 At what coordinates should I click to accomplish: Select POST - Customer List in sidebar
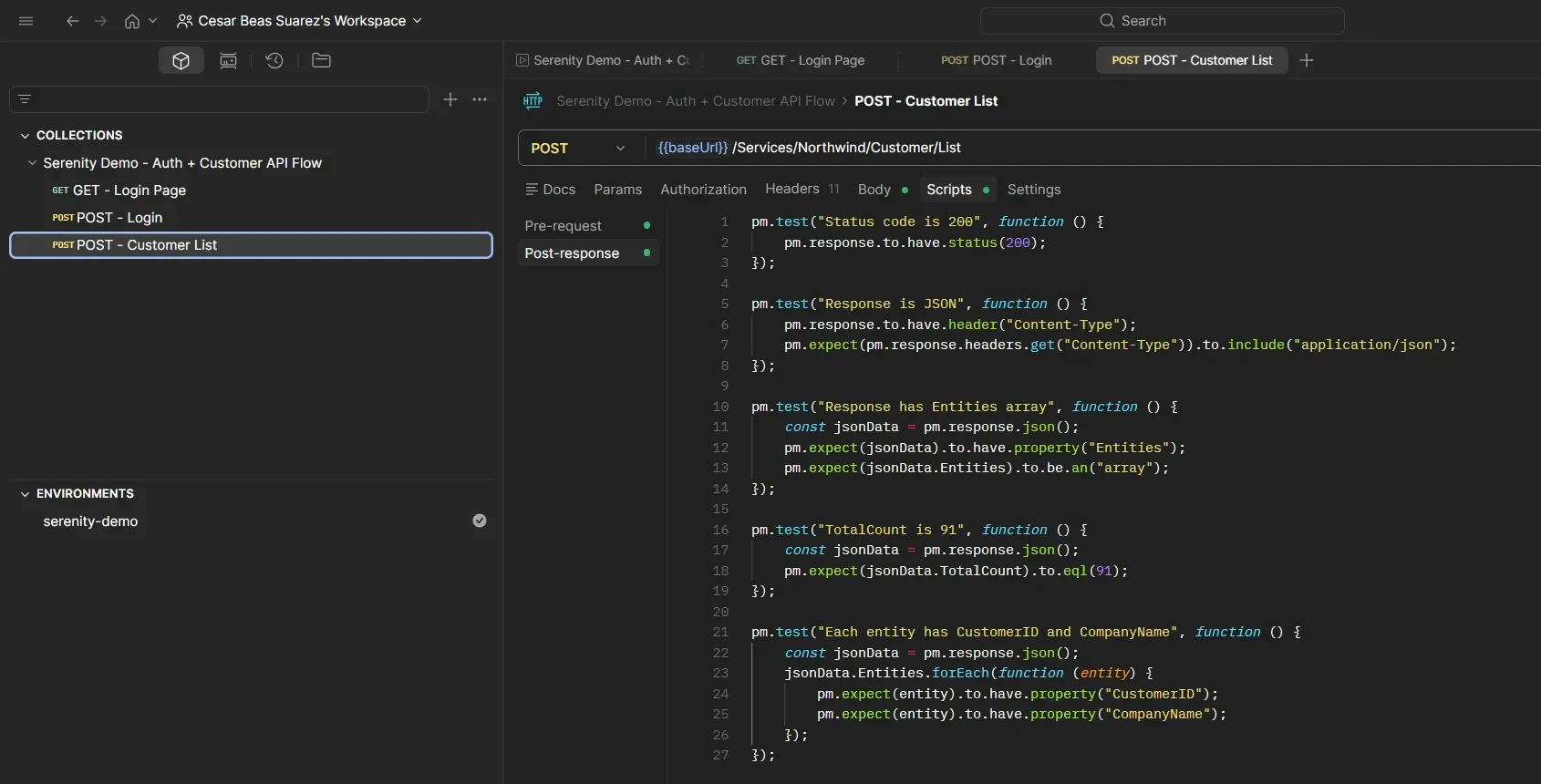[x=251, y=245]
